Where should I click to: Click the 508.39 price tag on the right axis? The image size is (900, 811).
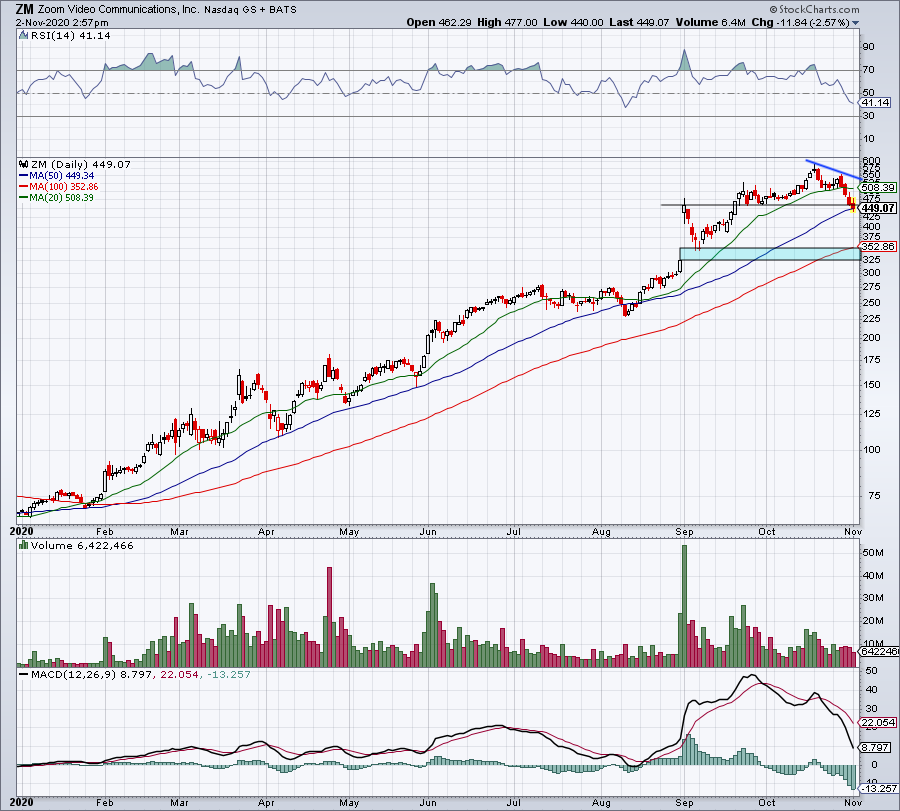tap(877, 188)
